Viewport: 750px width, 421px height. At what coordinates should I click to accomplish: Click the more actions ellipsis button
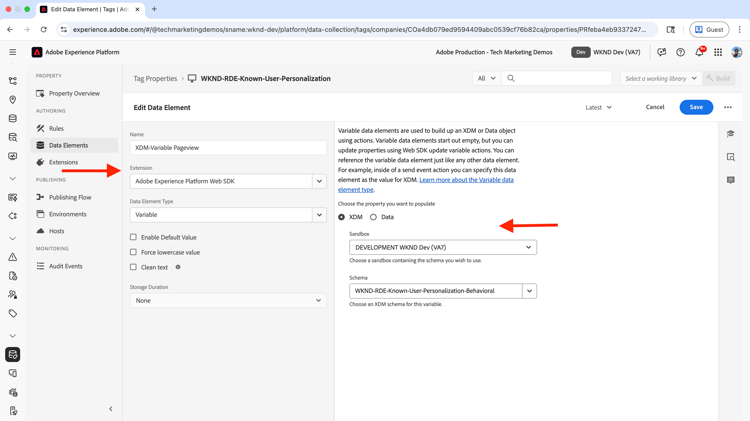[728, 107]
